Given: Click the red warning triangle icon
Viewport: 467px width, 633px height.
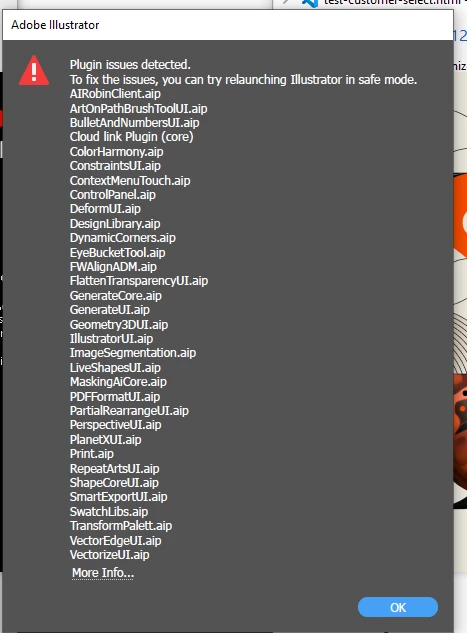Looking at the screenshot, I should pyautogui.click(x=34, y=71).
